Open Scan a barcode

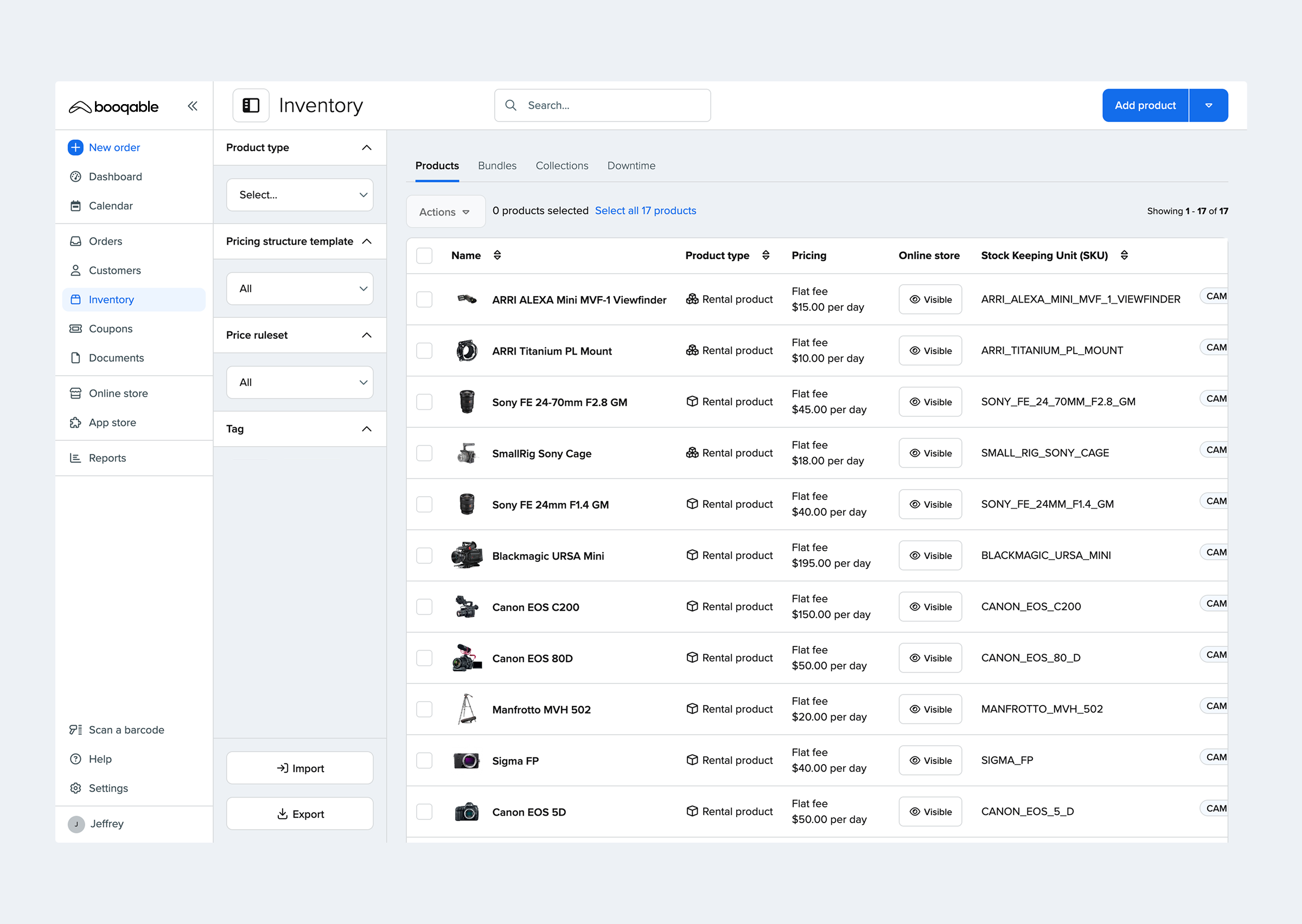126,730
